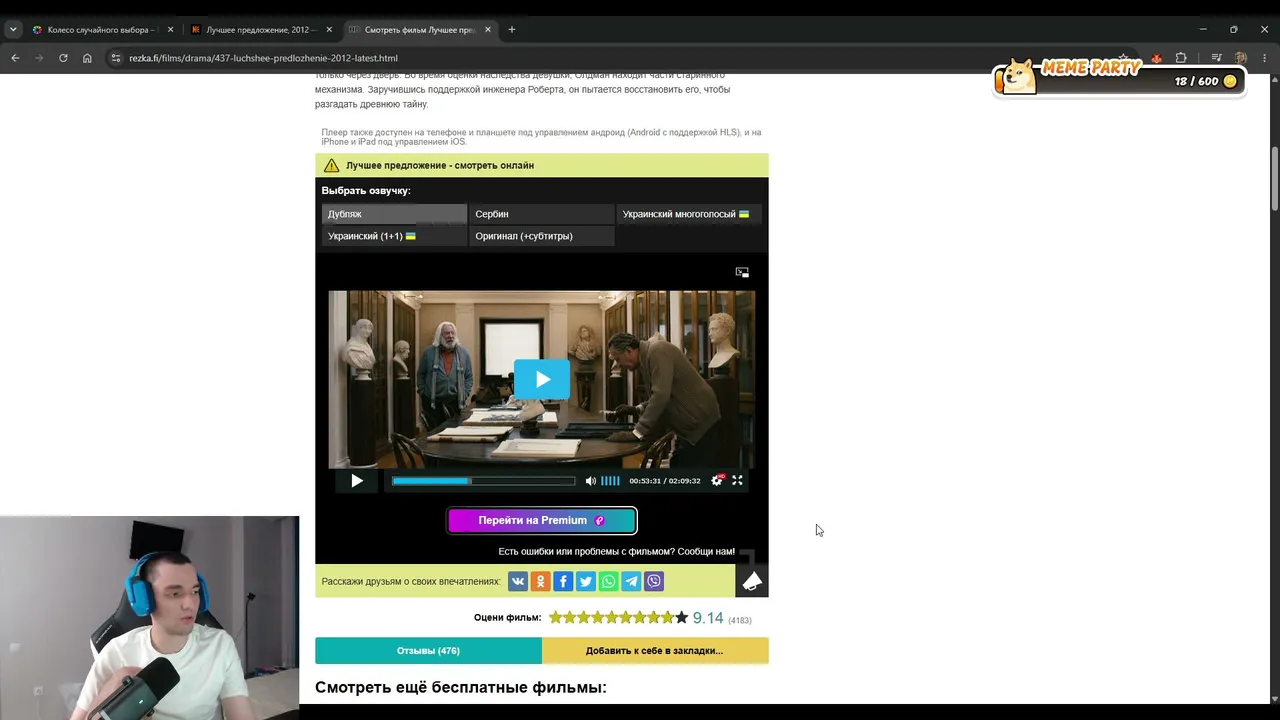The height and width of the screenshot is (720, 1280).
Task: Open the Сообщи нам! problem report link
Action: [706, 552]
